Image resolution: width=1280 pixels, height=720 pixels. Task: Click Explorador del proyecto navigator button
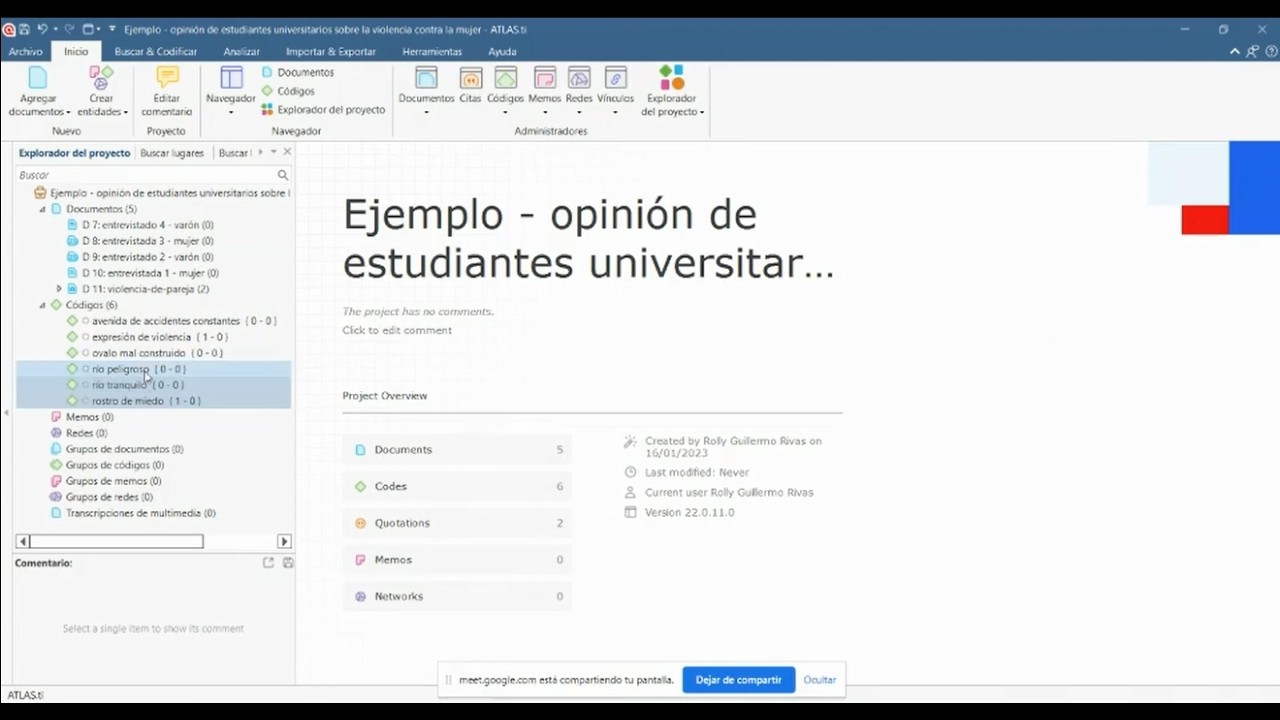(323, 110)
